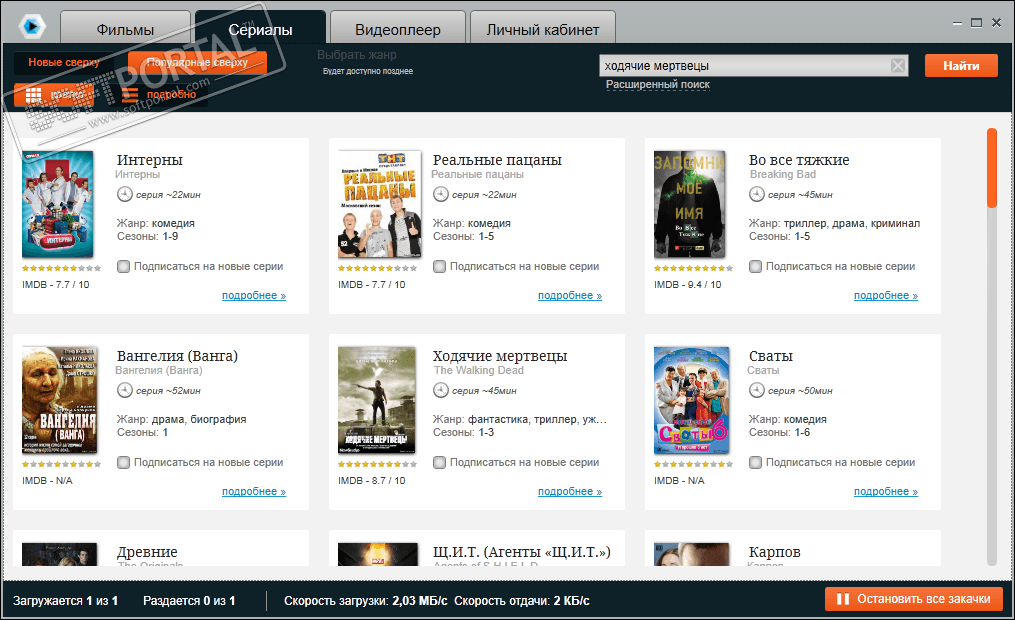Click star rating under Вангелия poster
This screenshot has width=1015, height=620.
click(61, 464)
